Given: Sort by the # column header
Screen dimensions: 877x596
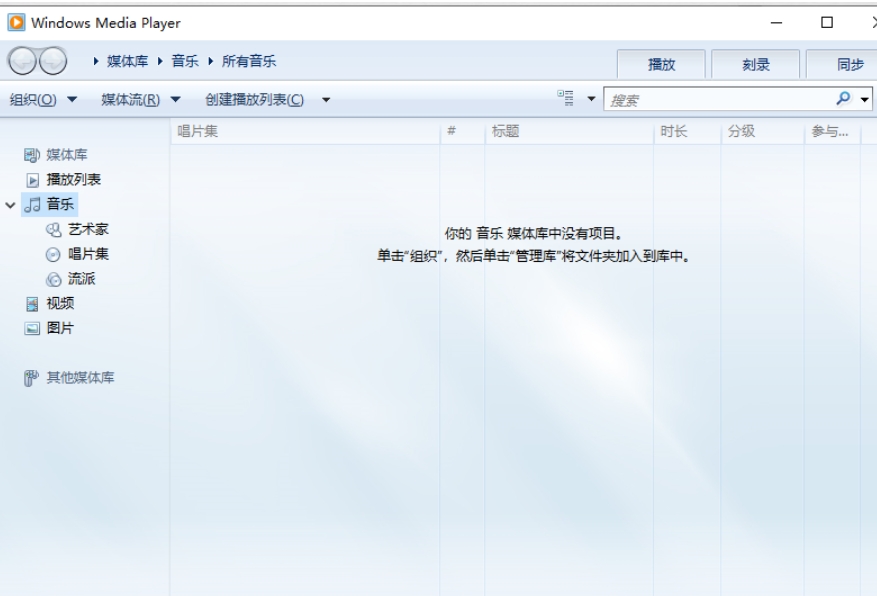Looking at the screenshot, I should [462, 132].
